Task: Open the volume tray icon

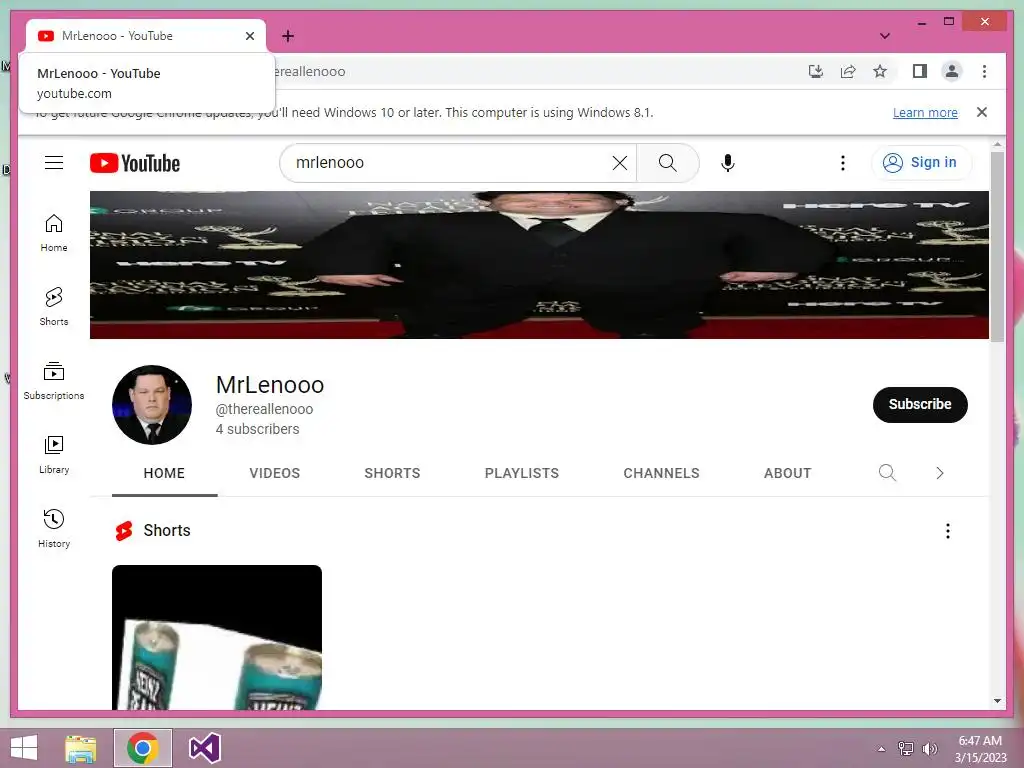Action: pos(929,748)
